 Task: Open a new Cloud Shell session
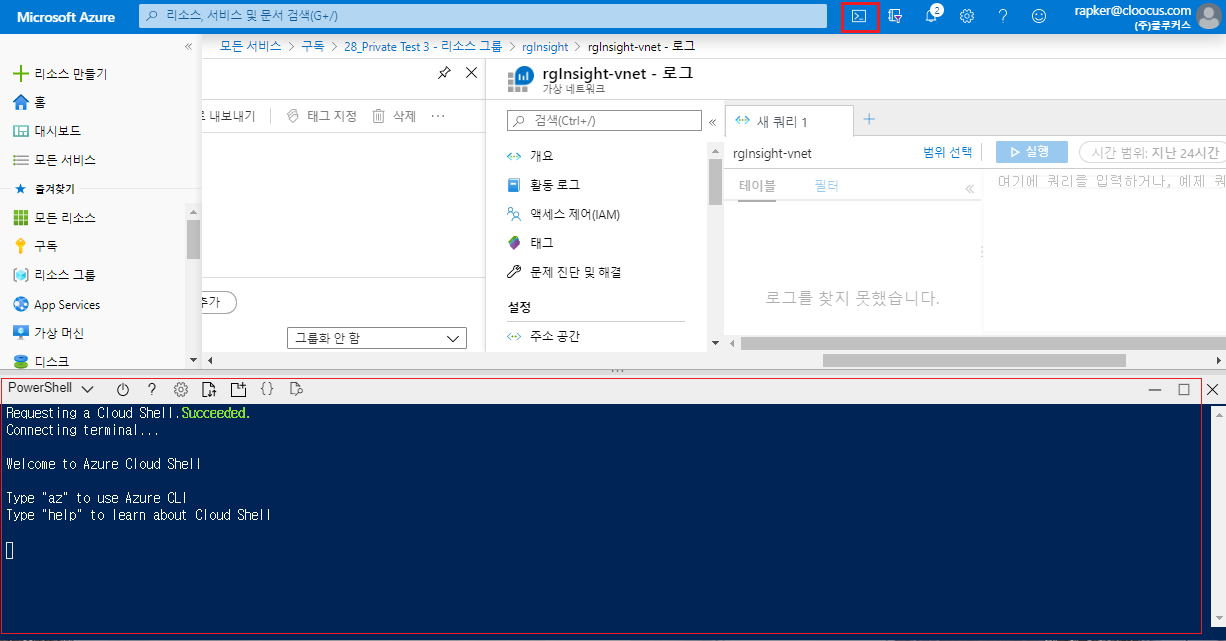(238, 389)
